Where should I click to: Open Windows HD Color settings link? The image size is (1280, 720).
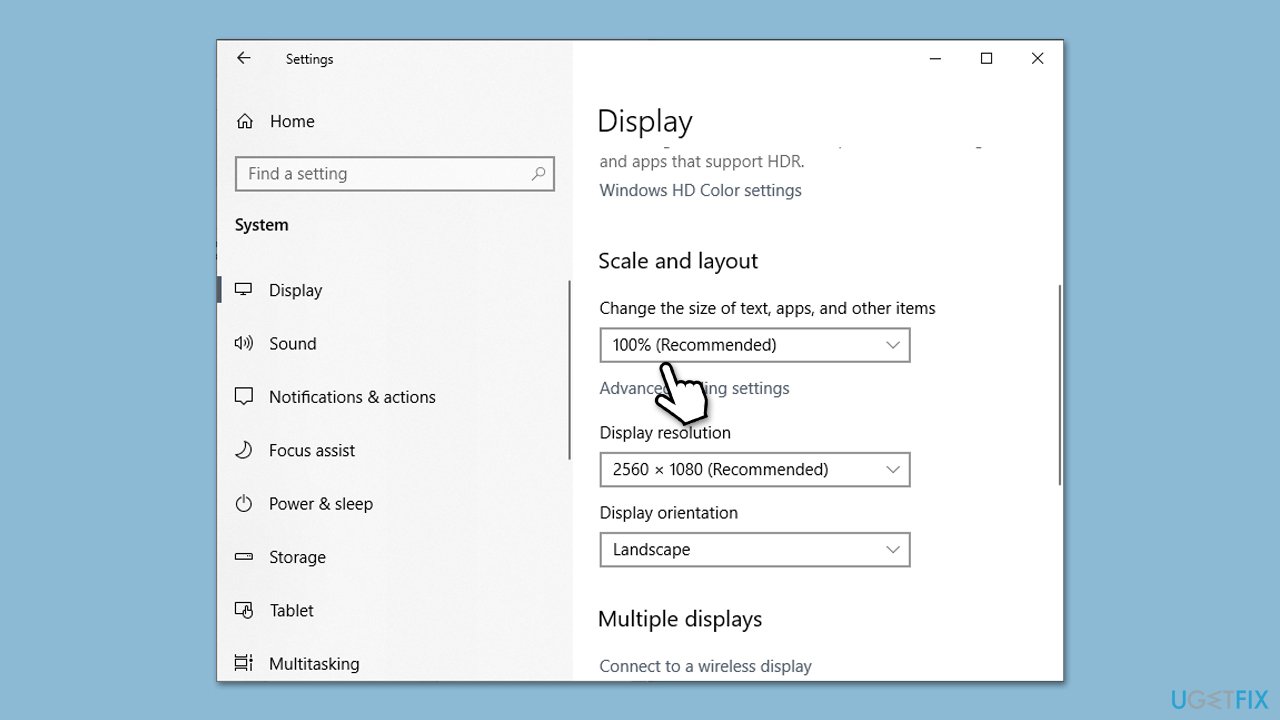pos(700,190)
